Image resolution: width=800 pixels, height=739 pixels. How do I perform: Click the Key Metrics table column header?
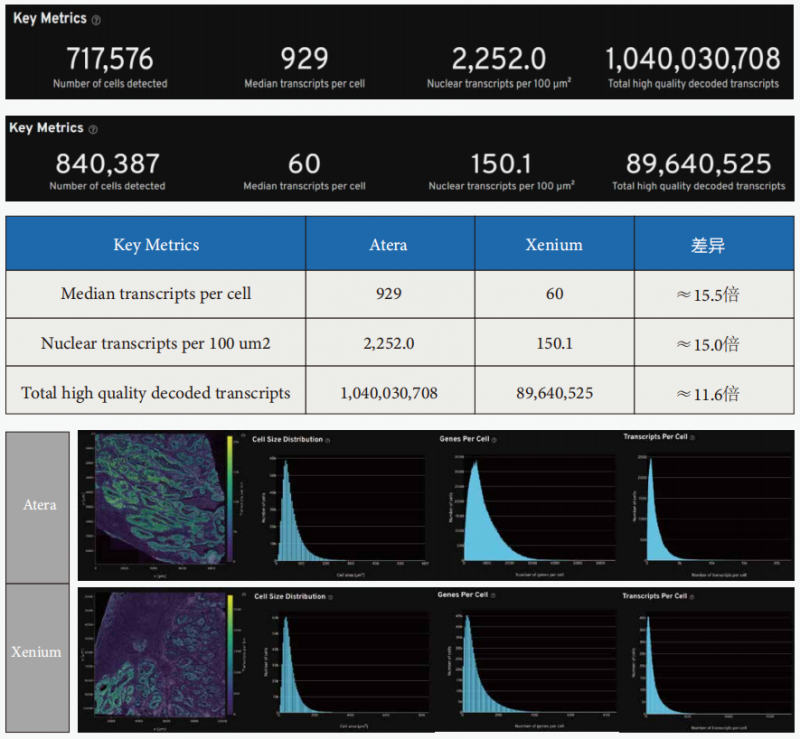[x=156, y=244]
